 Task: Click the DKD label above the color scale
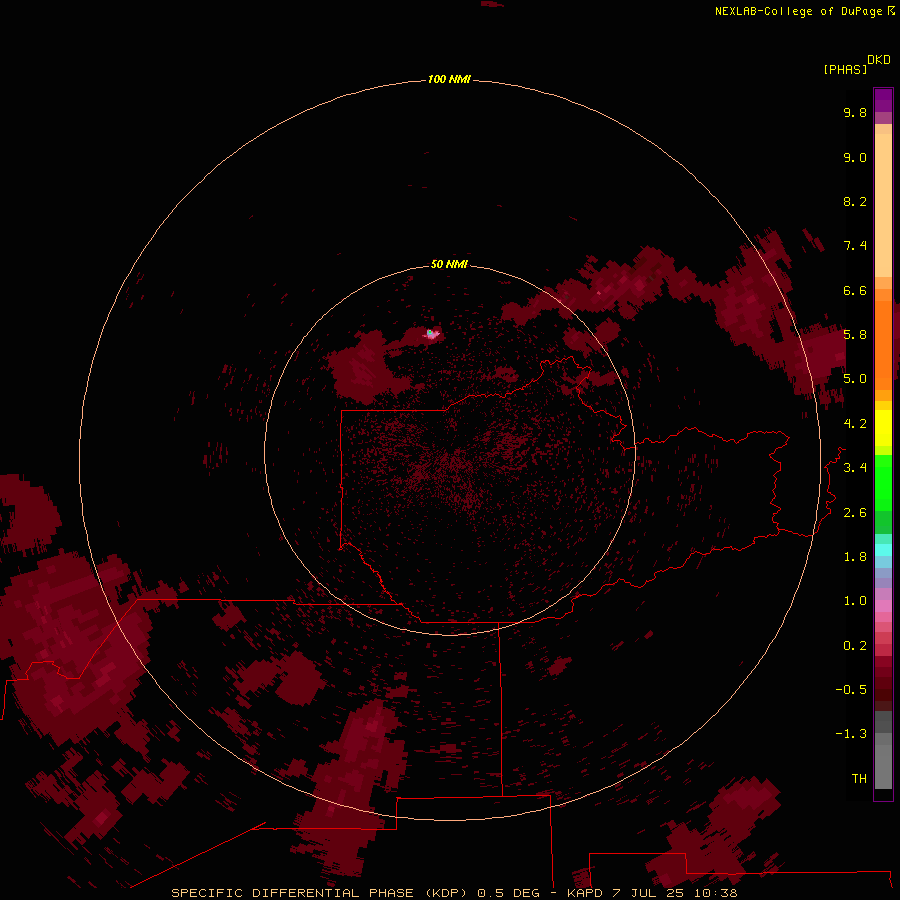coord(878,60)
